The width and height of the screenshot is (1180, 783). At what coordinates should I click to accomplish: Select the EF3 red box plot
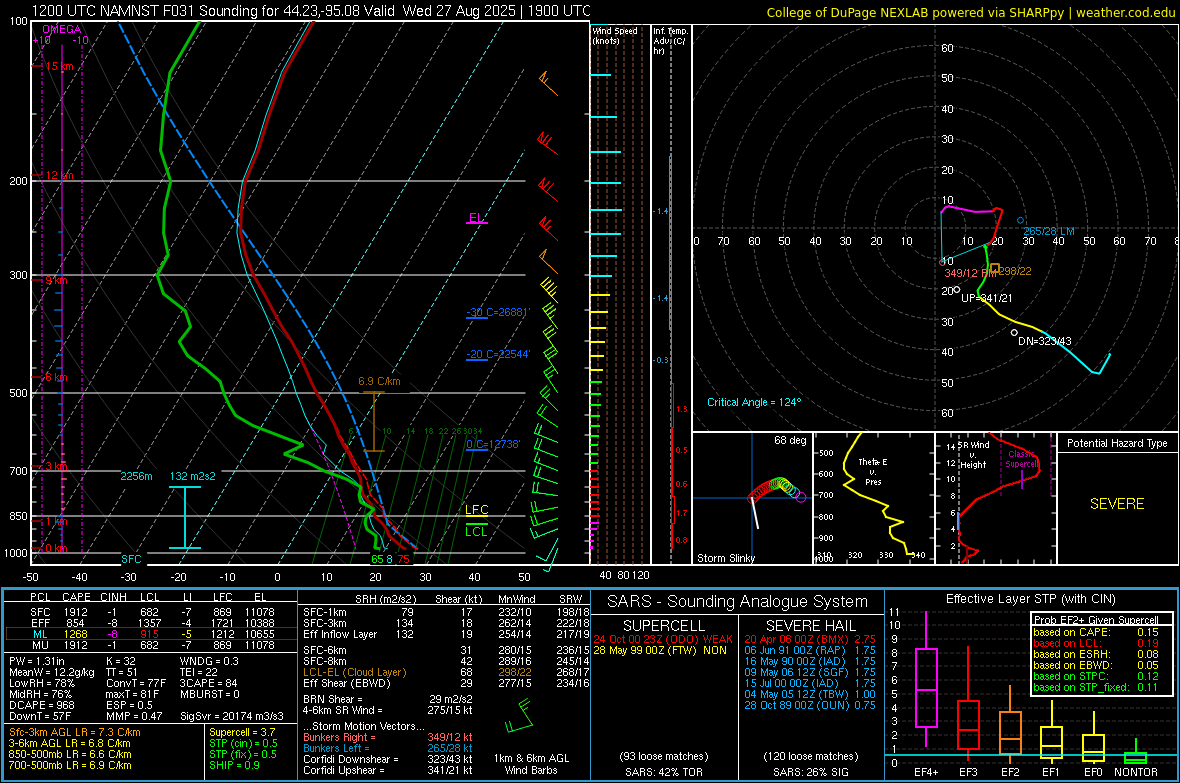click(x=968, y=704)
